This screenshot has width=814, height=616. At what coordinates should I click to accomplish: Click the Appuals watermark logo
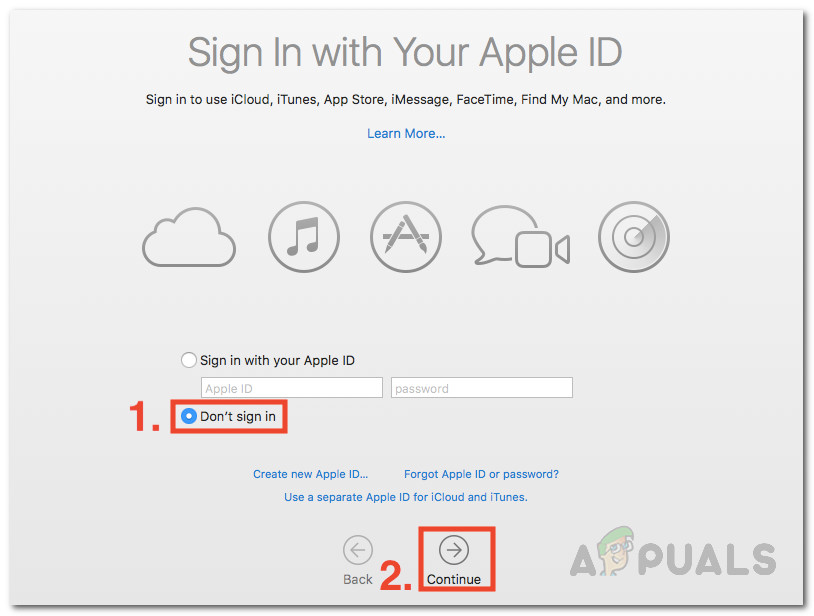pos(673,553)
